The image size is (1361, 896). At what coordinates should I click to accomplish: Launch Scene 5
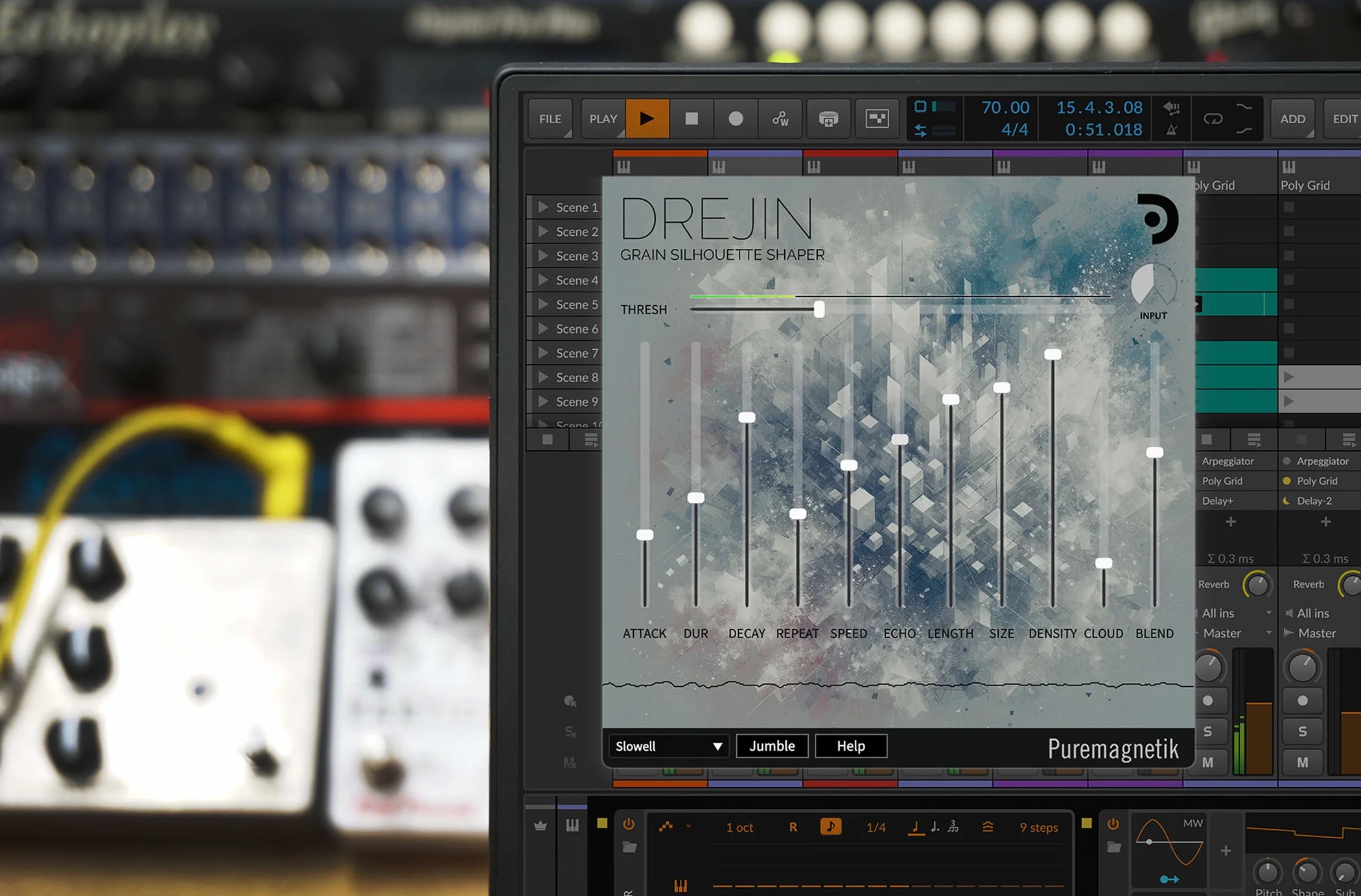(x=544, y=304)
